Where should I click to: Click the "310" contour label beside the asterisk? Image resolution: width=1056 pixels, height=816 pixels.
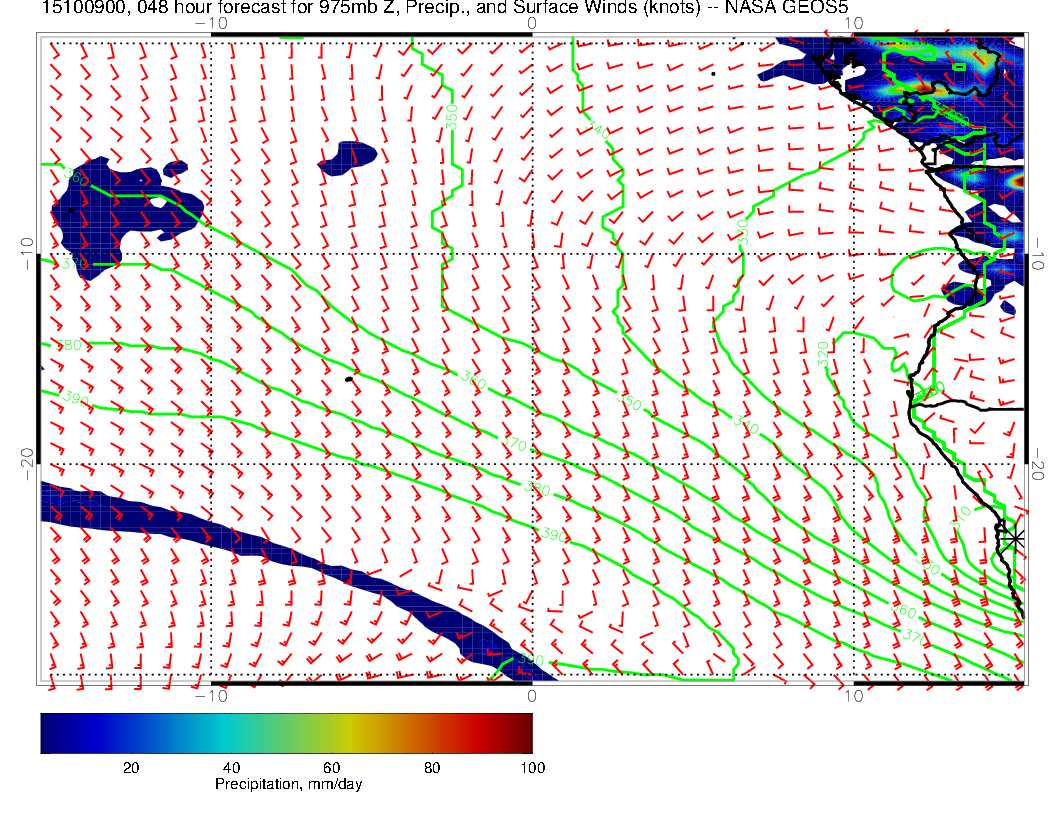[960, 517]
